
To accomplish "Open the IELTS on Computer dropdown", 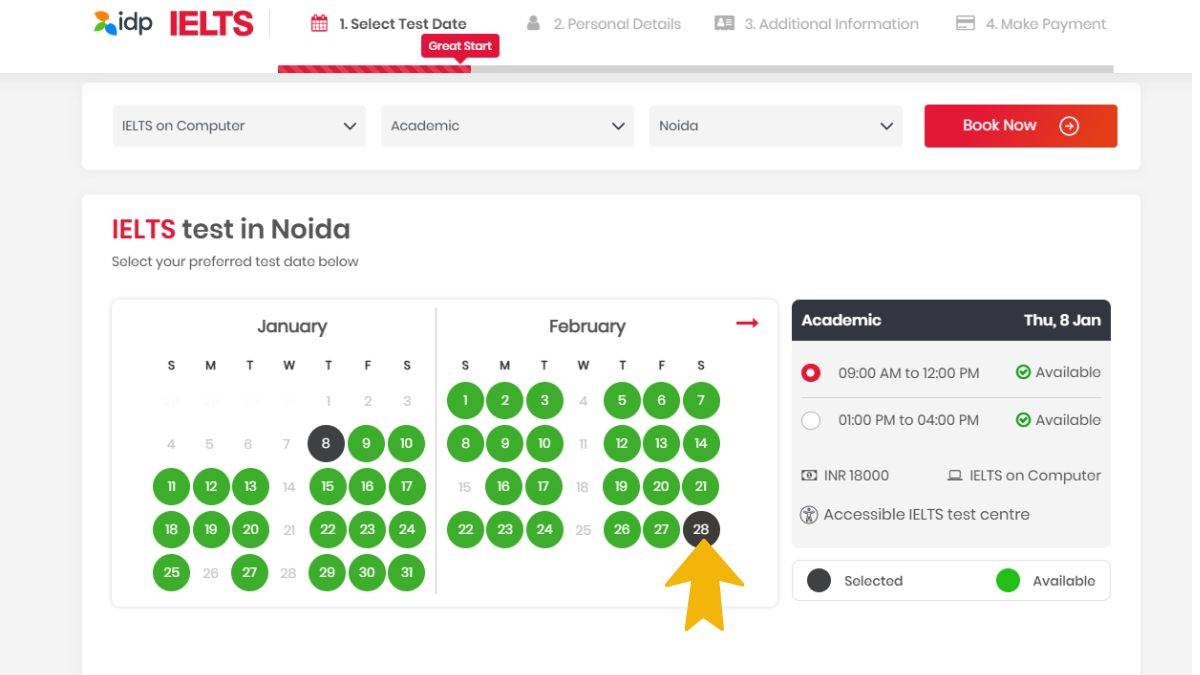I will click(239, 126).
